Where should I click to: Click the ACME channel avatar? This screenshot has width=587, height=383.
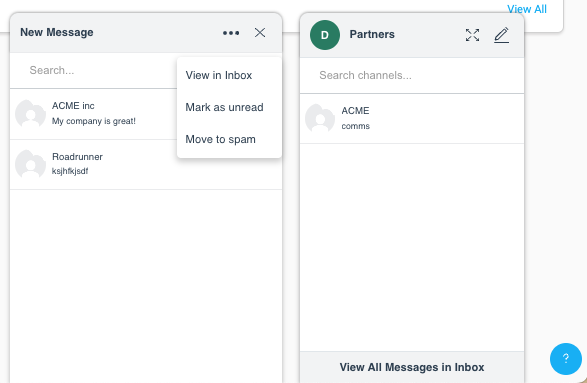click(320, 118)
